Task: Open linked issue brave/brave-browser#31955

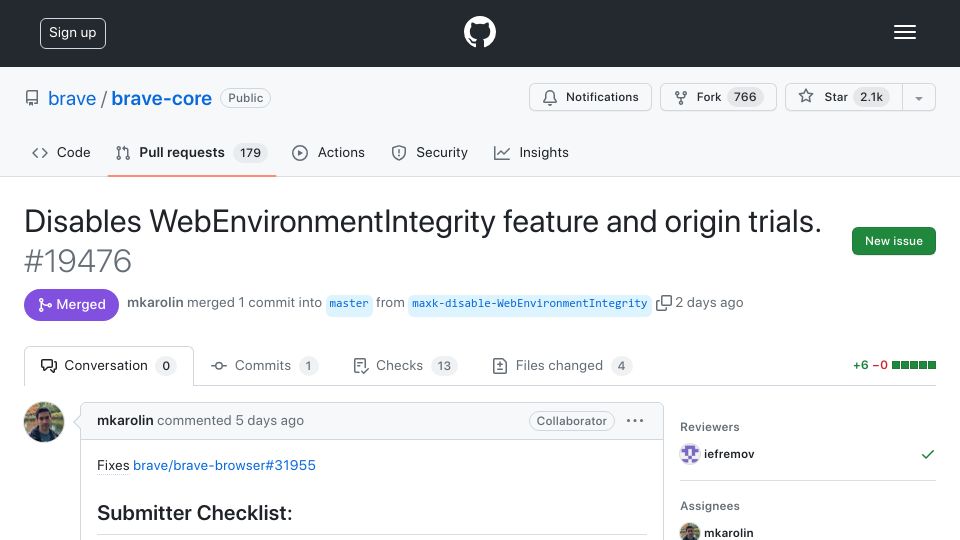Action: point(224,465)
